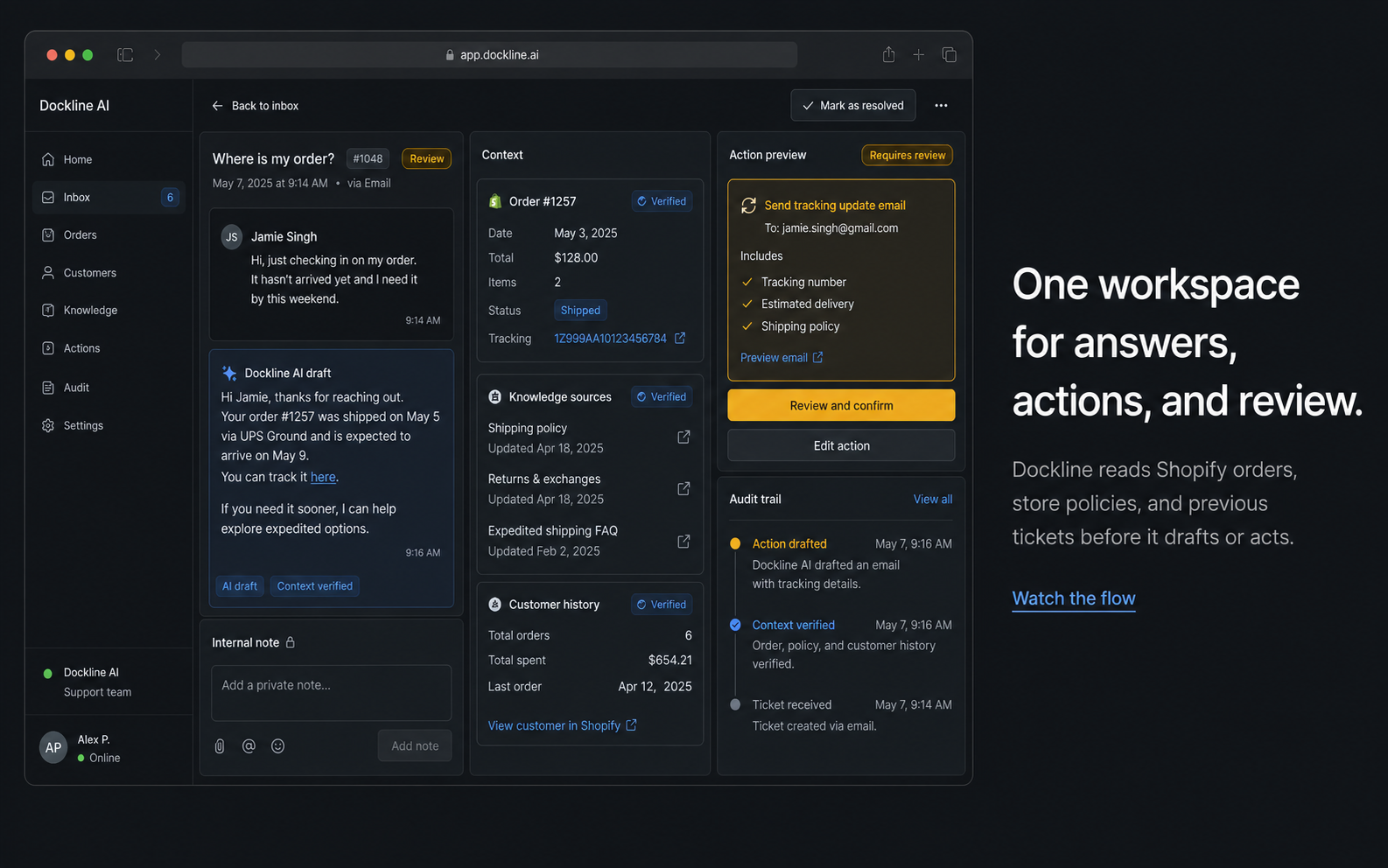Click the Tracking number checkmark
This screenshot has height=868, width=1388.
point(747,282)
